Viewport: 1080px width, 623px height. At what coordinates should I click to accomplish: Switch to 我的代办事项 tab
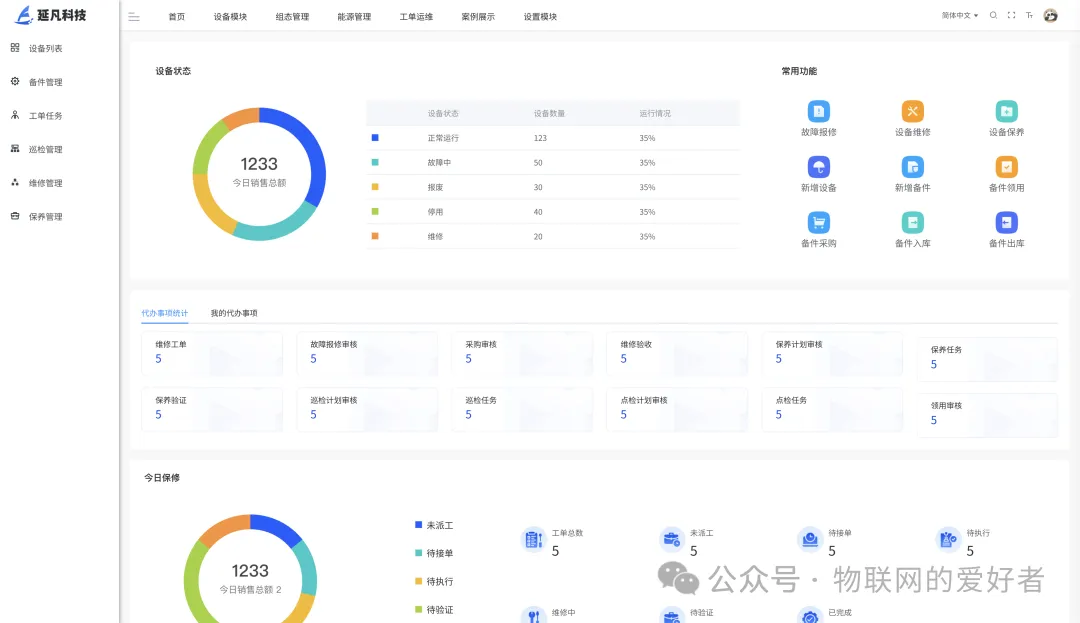pos(234,313)
